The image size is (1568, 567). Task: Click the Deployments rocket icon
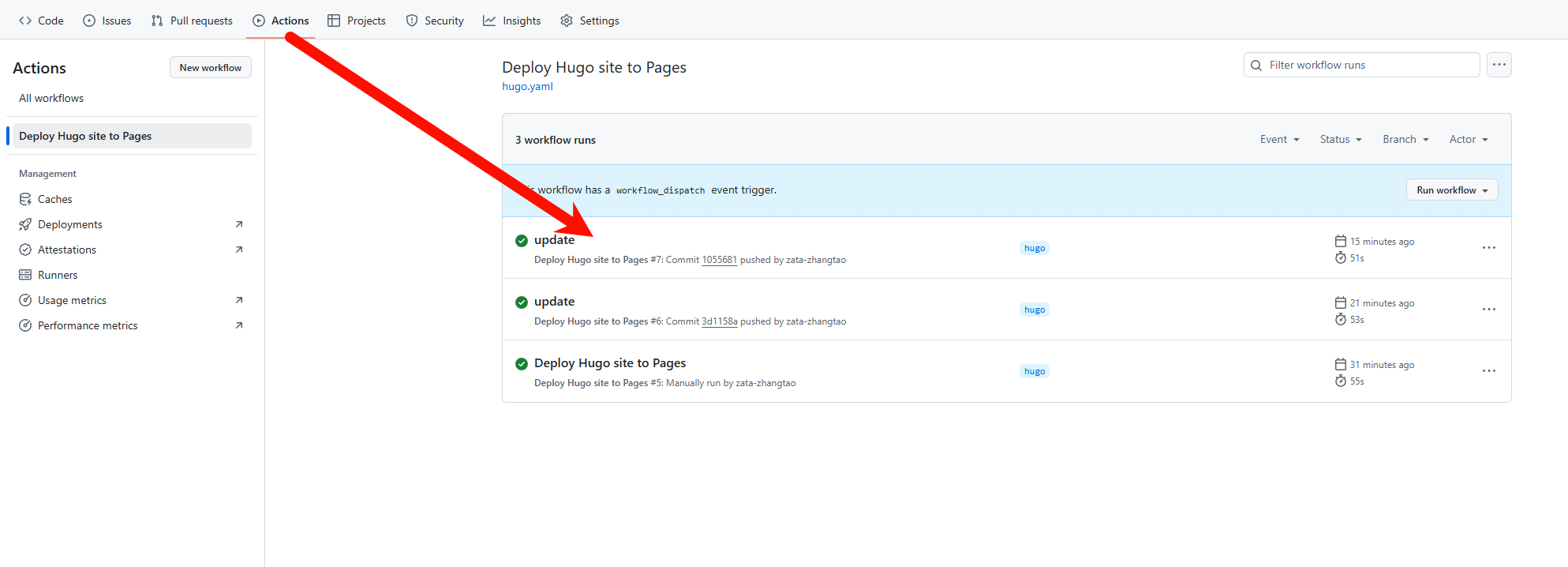[25, 224]
